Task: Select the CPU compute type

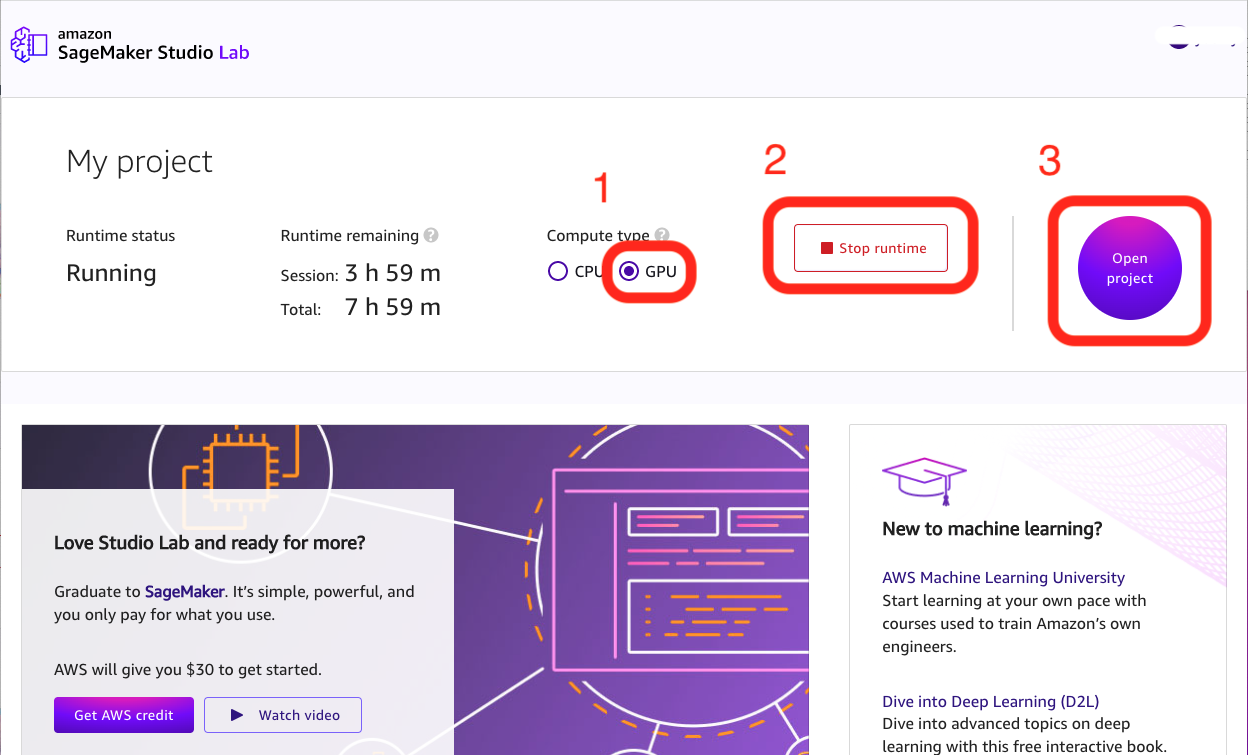Action: point(558,271)
